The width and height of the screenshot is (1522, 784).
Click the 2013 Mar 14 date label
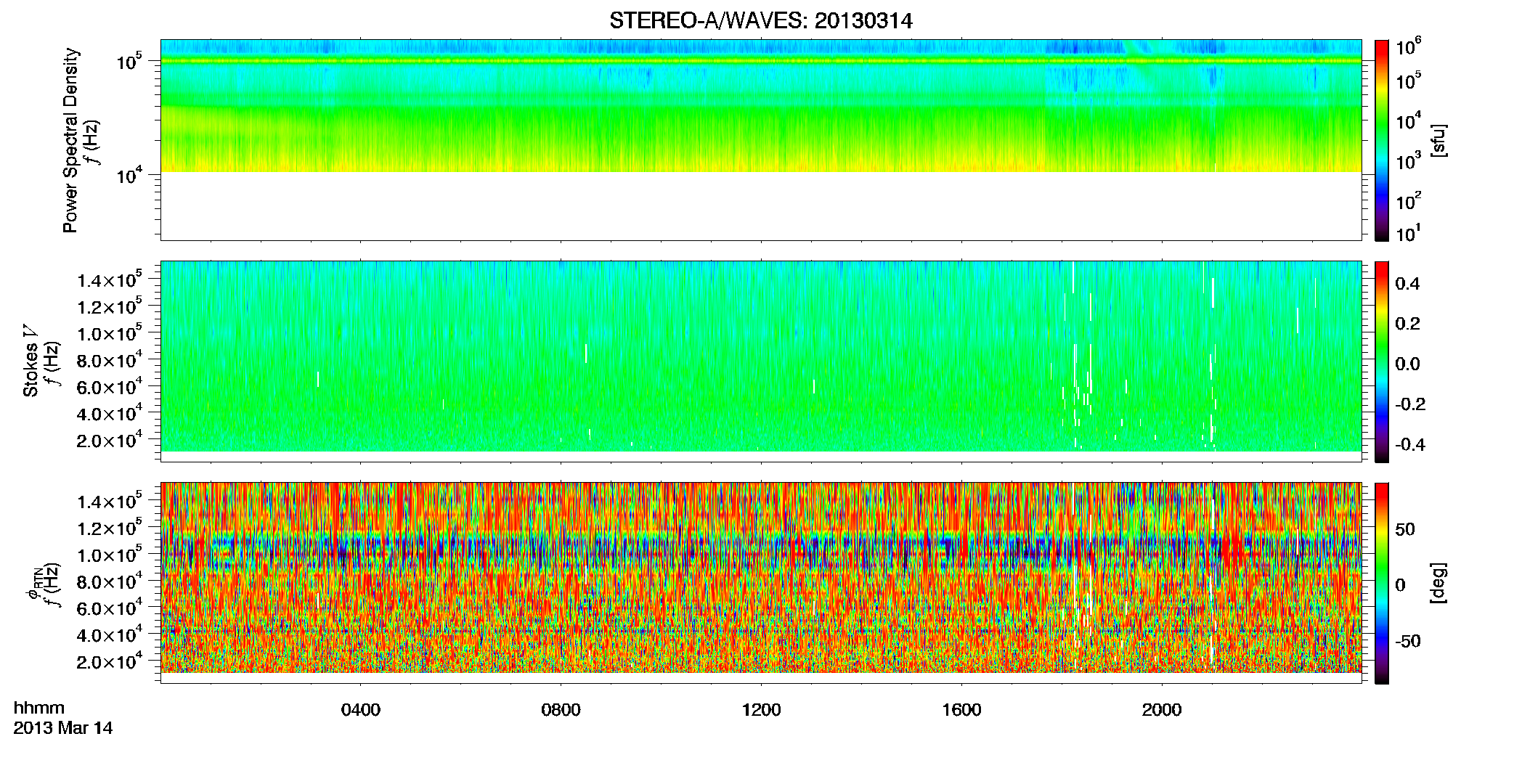tap(63, 728)
